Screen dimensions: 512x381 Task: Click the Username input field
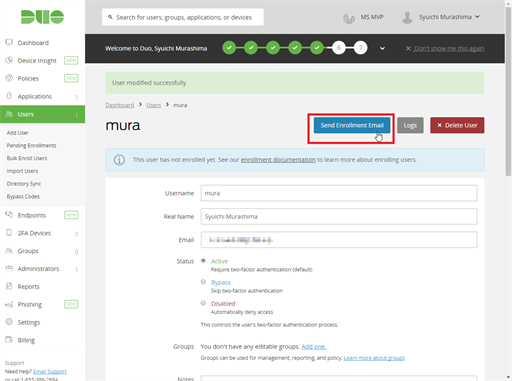(339, 193)
